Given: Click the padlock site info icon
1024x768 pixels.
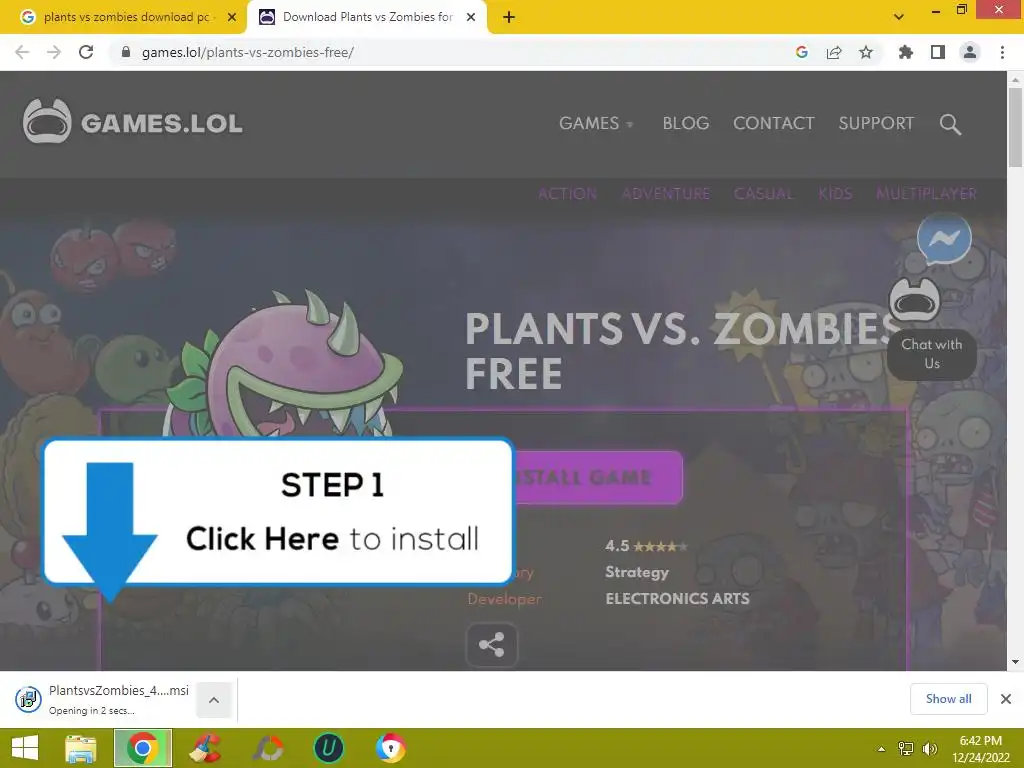Looking at the screenshot, I should 126,52.
